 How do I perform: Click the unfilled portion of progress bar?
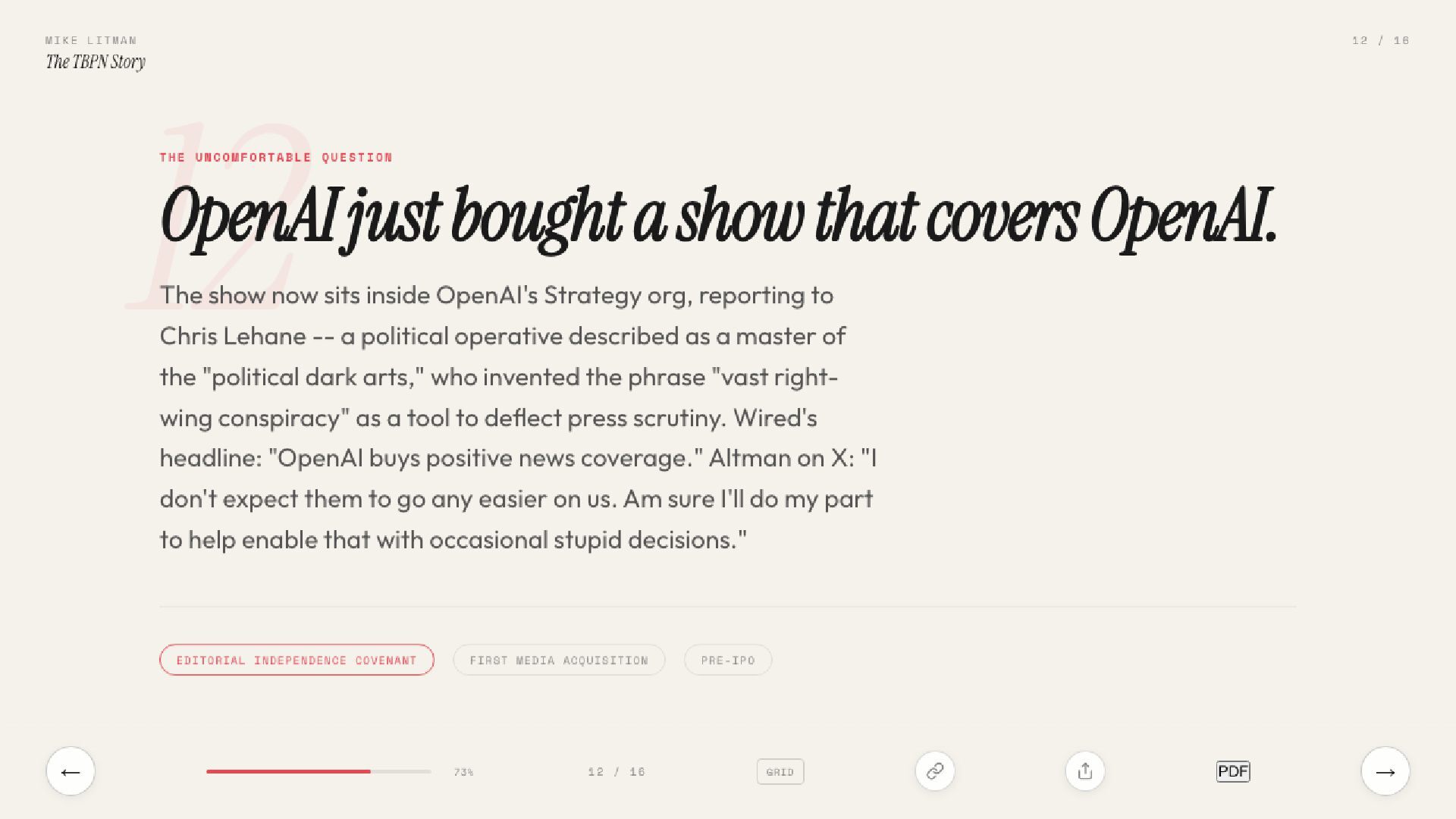click(x=401, y=771)
